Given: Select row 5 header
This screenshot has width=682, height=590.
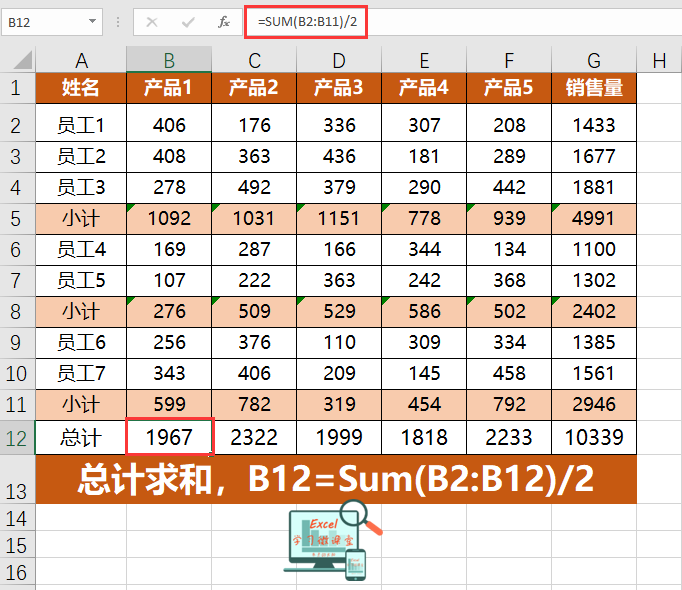Looking at the screenshot, I should (x=17, y=218).
